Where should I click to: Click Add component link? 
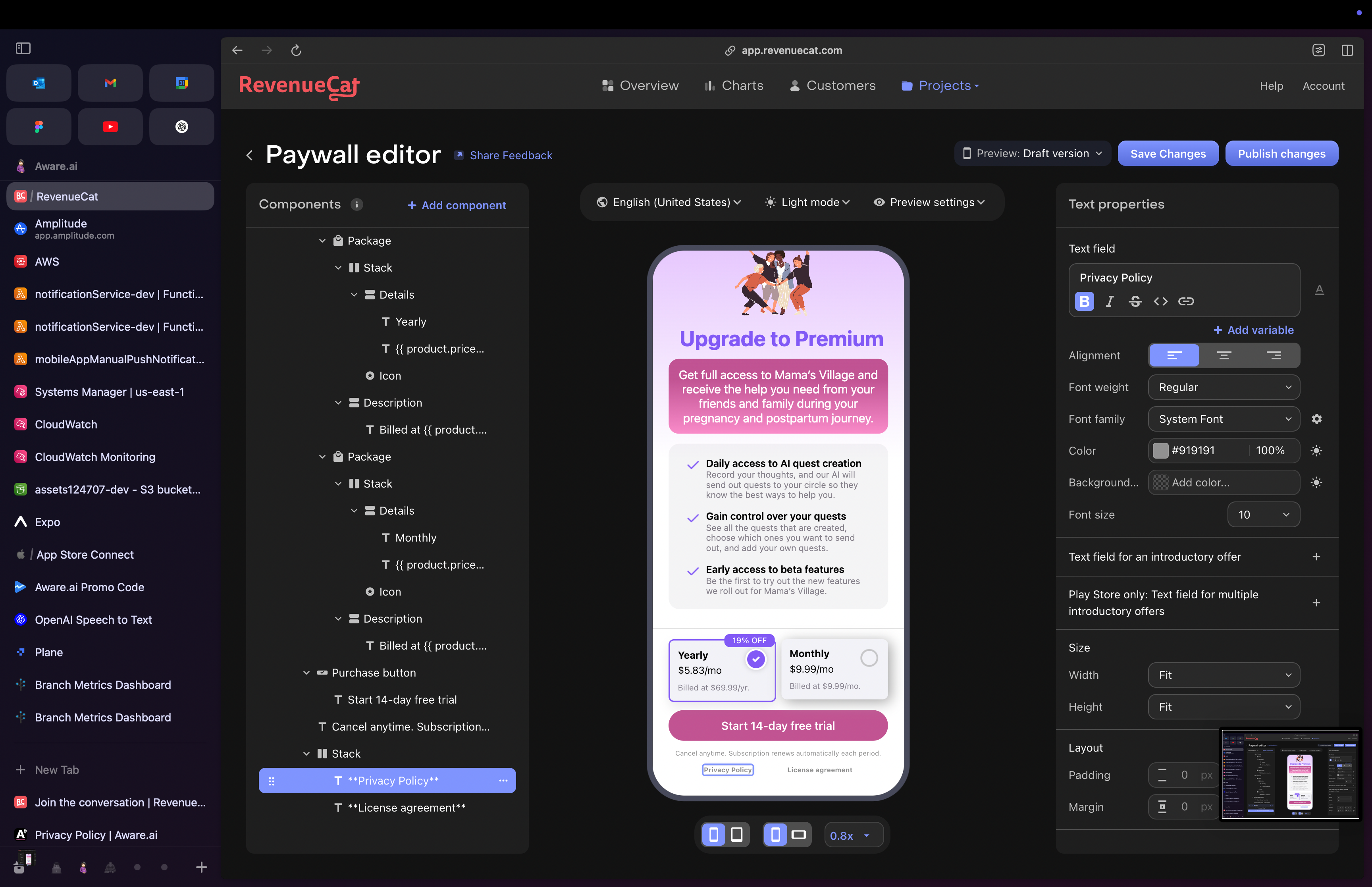point(457,205)
